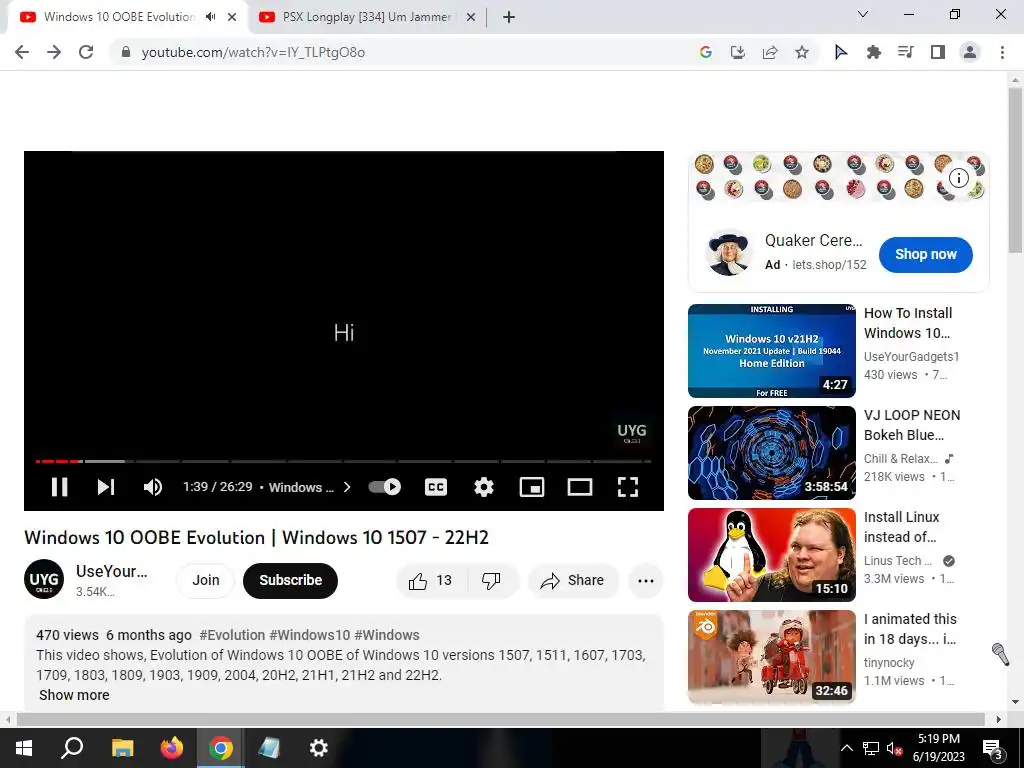Skip to next video in player
1024x768 pixels.
tap(106, 487)
